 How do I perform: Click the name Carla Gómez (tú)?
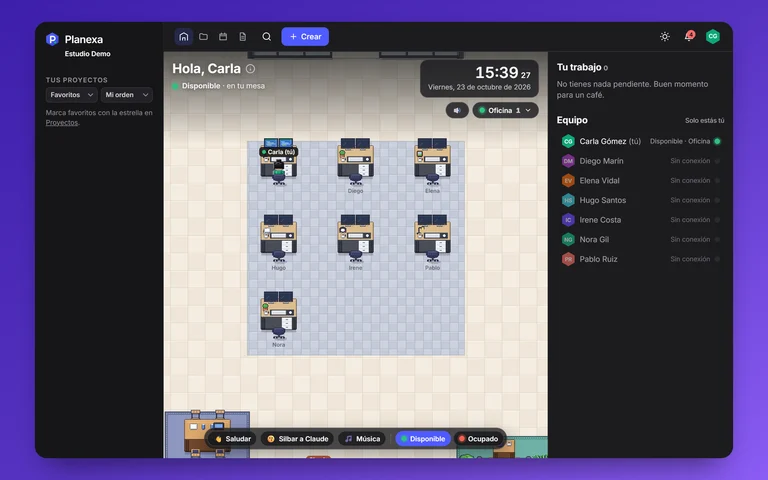tap(610, 141)
